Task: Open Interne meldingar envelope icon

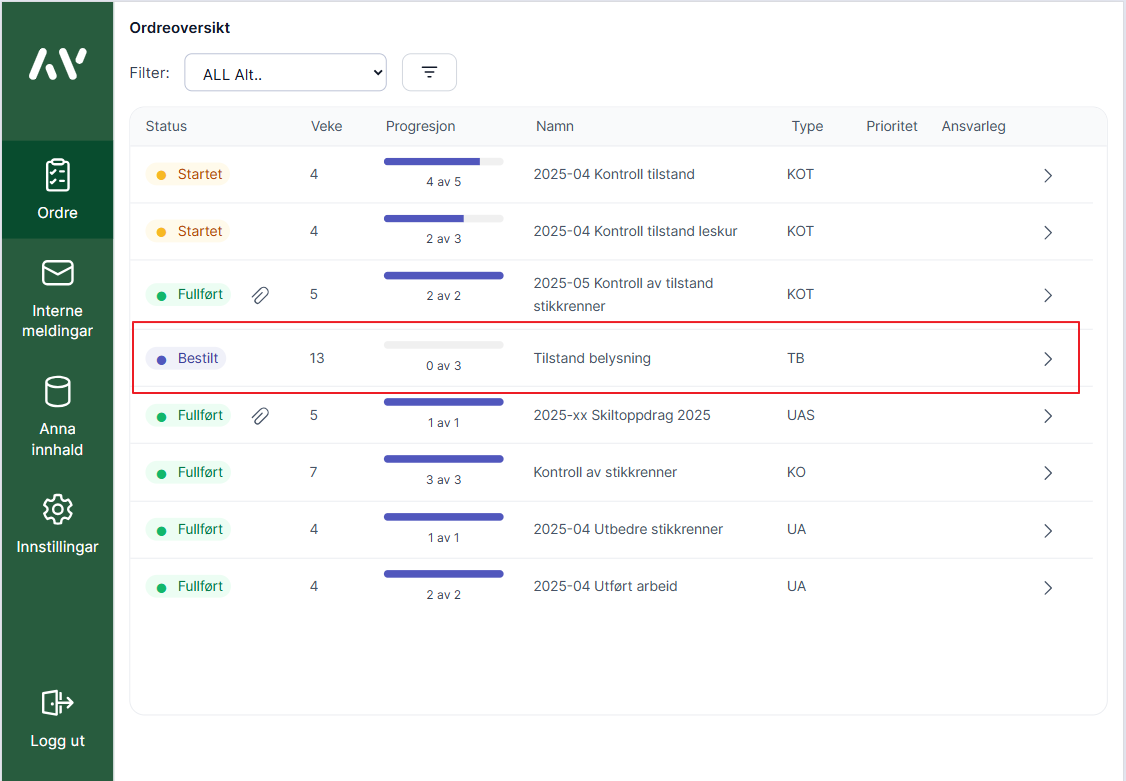Action: pos(57,273)
